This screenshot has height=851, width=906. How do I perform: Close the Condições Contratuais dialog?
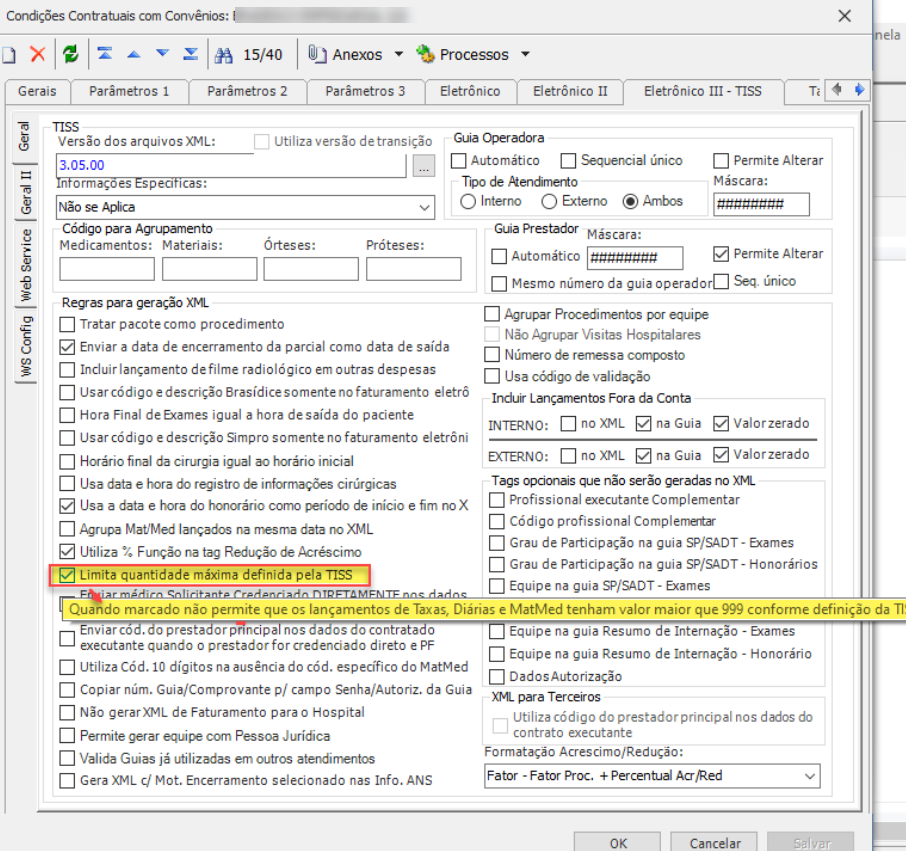click(x=844, y=16)
